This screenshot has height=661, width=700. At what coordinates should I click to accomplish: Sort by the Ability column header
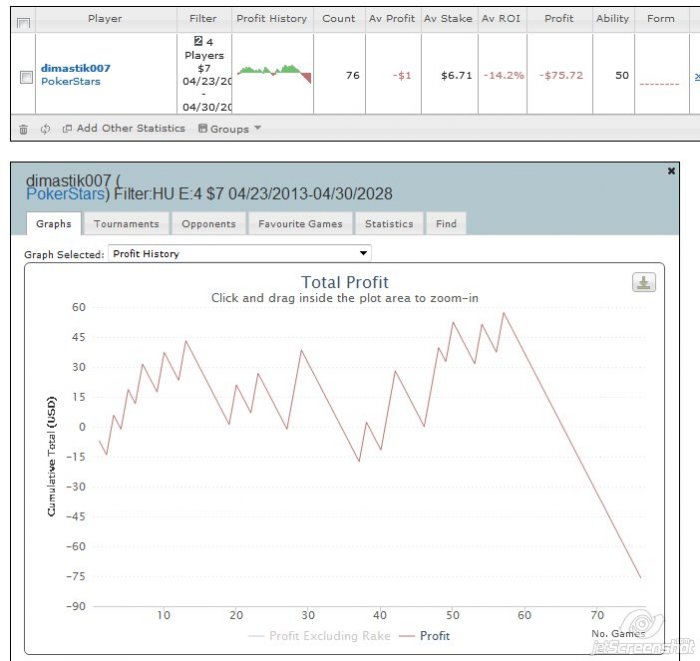pyautogui.click(x=612, y=19)
